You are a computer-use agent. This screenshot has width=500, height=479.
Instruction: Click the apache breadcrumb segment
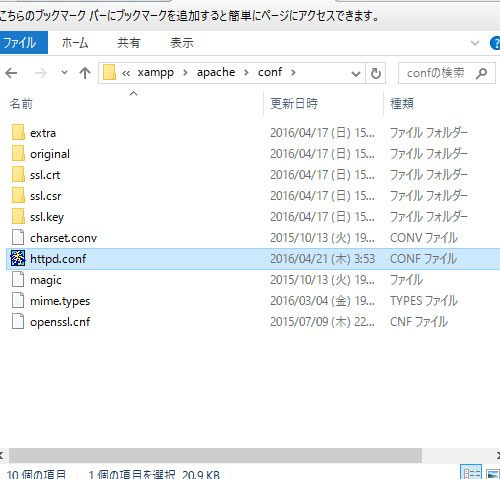pyautogui.click(x=216, y=72)
